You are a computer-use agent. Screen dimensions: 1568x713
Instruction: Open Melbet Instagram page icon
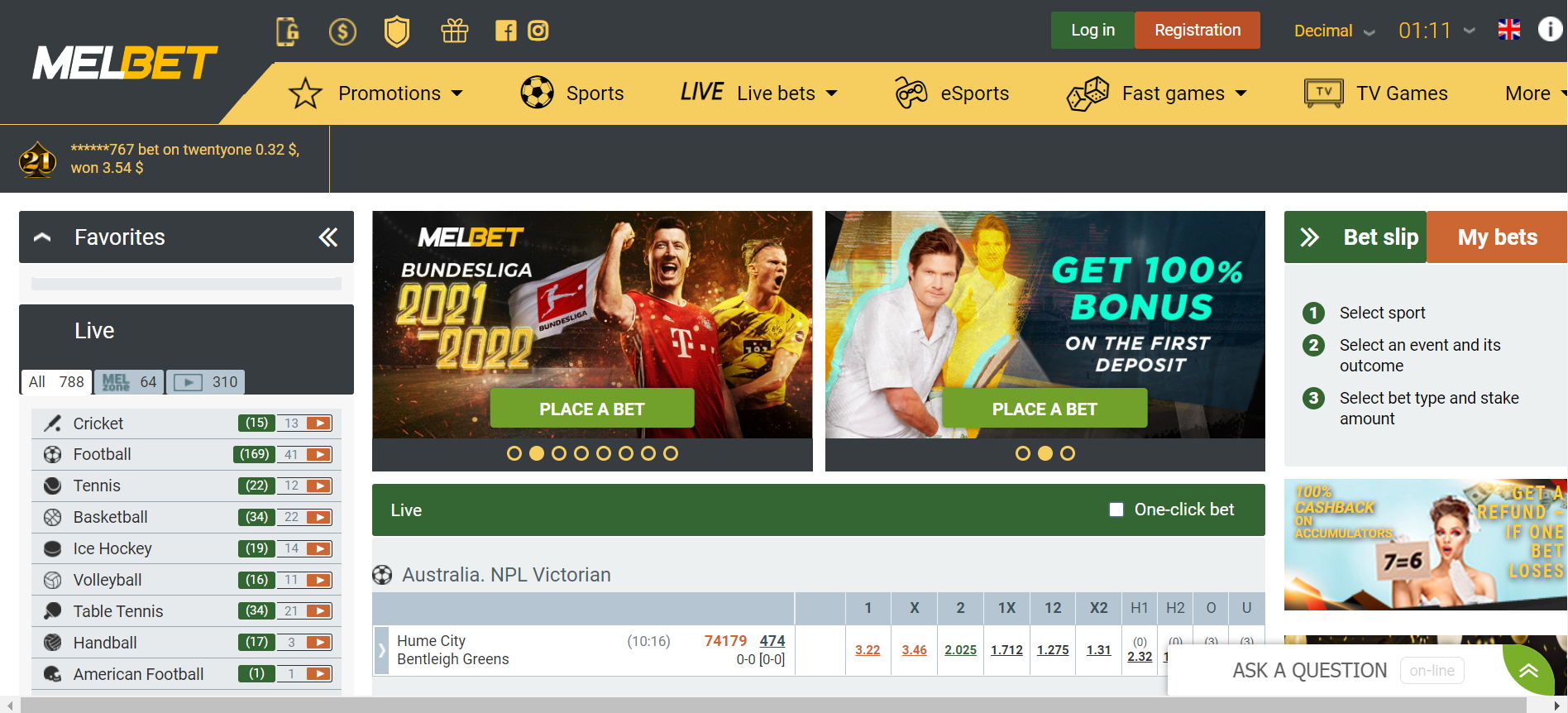click(538, 31)
